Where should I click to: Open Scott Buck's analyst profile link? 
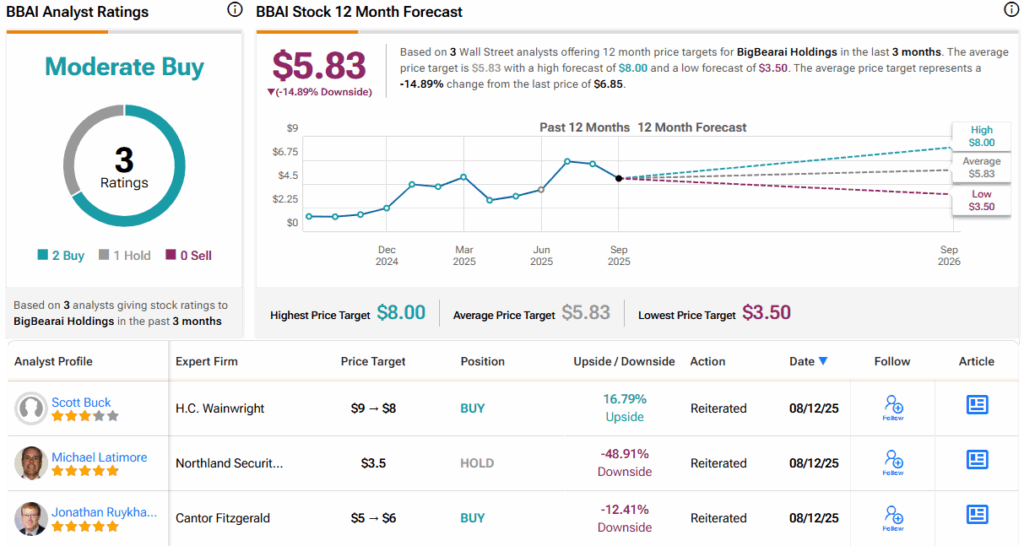point(81,402)
